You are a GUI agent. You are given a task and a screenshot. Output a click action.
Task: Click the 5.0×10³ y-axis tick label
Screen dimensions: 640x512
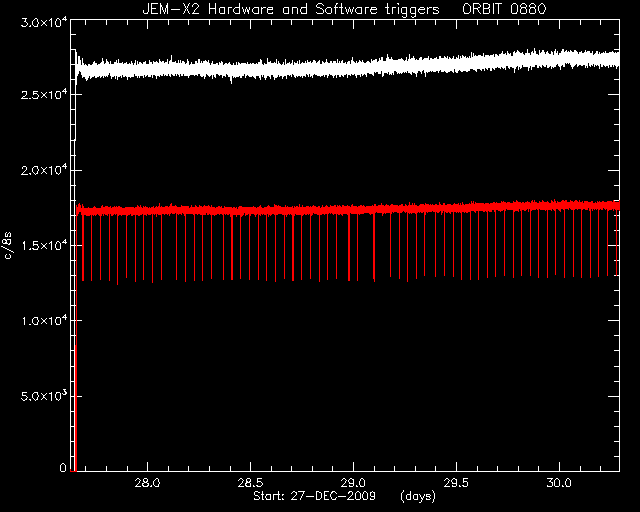[x=44, y=396]
